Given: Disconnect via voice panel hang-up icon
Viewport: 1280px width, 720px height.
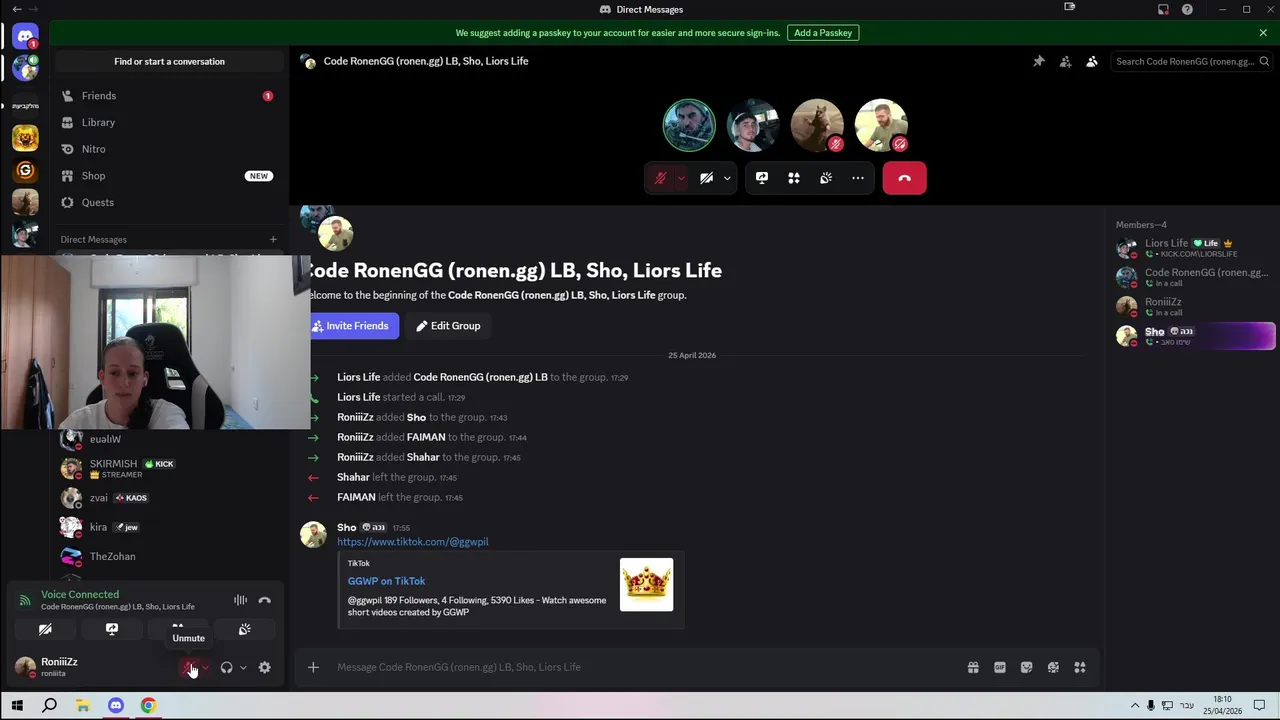Looking at the screenshot, I should 264,600.
